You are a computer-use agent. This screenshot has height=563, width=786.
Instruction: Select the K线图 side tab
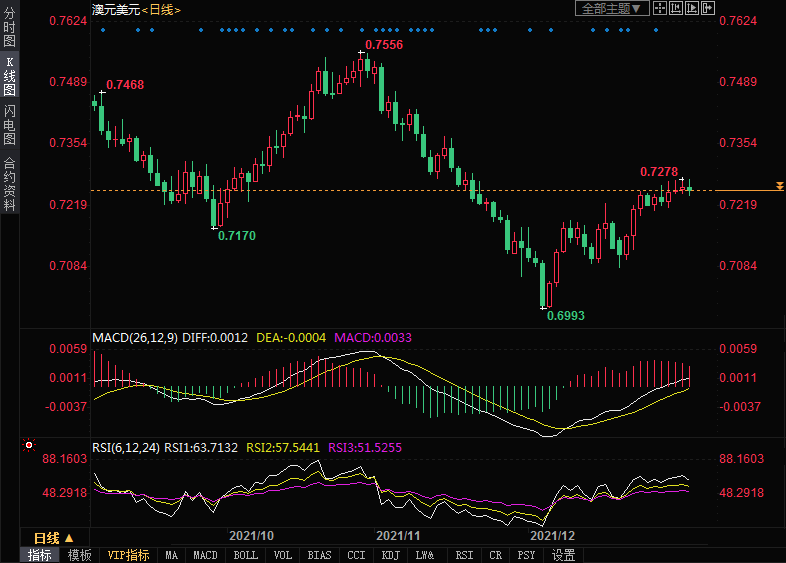coord(9,75)
